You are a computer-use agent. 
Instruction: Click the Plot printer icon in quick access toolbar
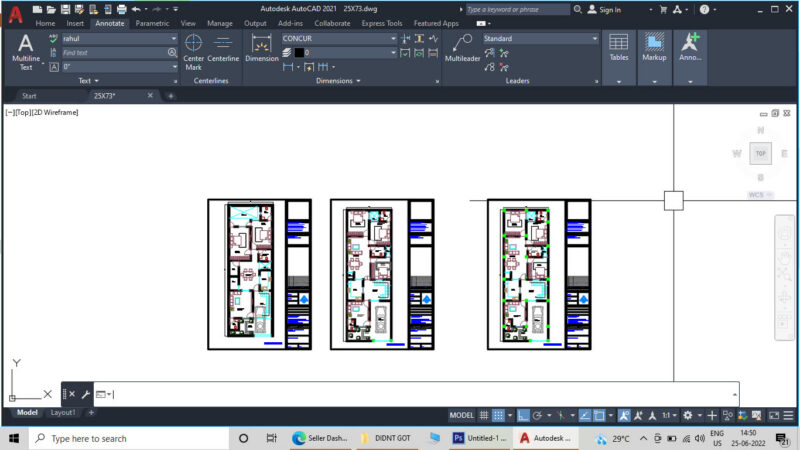pos(121,9)
